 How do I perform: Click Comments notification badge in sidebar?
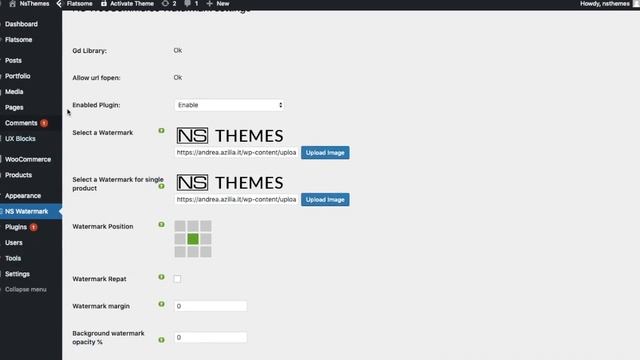[x=44, y=123]
